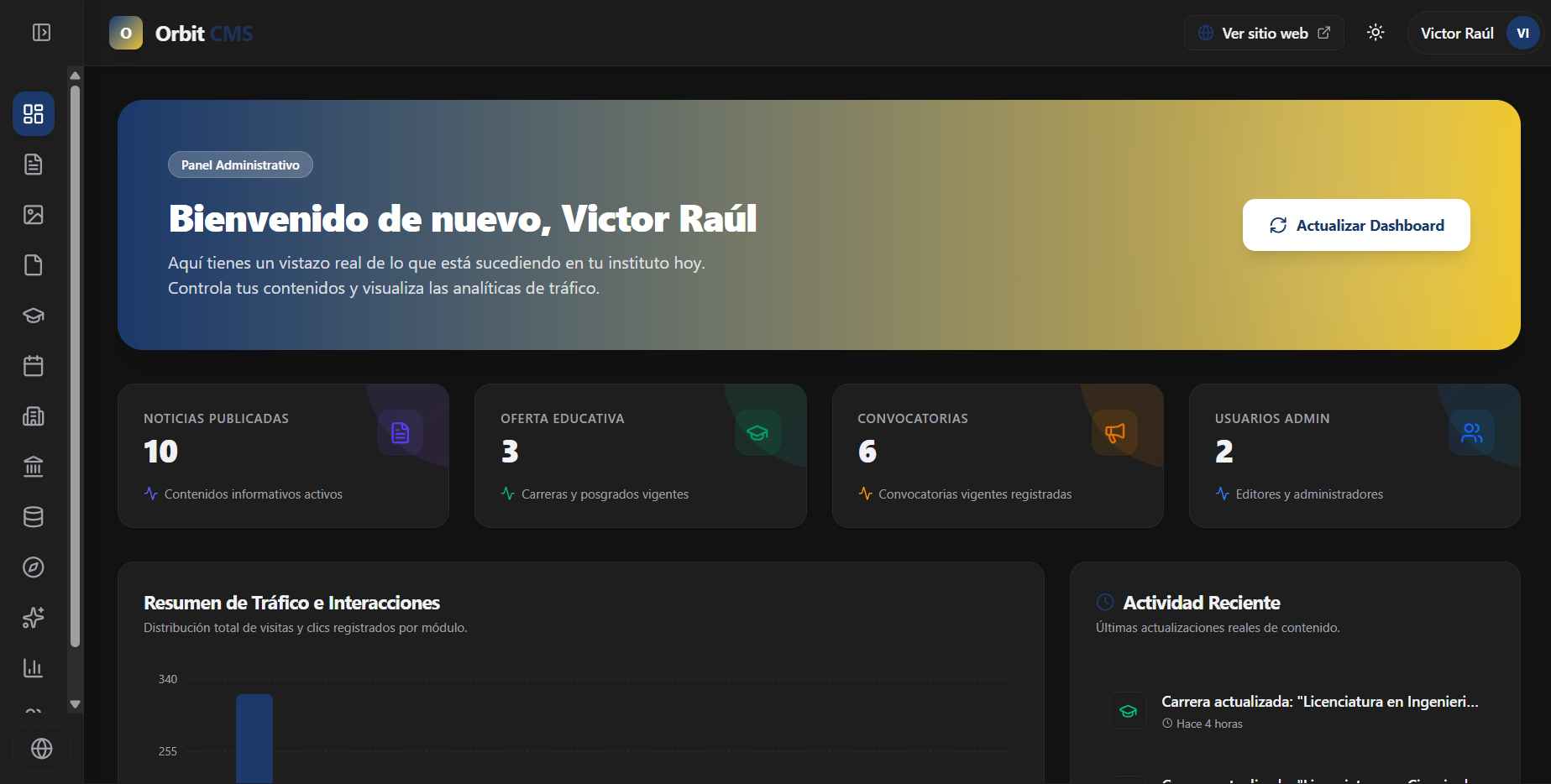The width and height of the screenshot is (1551, 784).
Task: Click the "Bienvenido de nuevo, Victor Raúl" heading
Action: pos(463,219)
